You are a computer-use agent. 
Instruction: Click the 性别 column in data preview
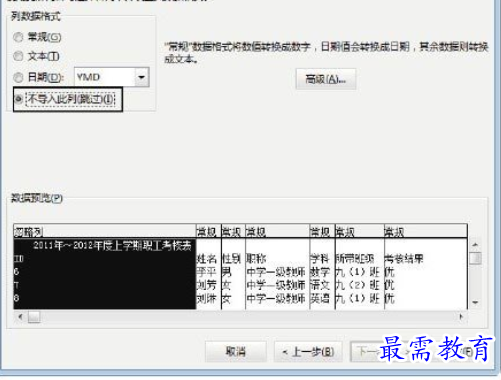tap(231, 259)
